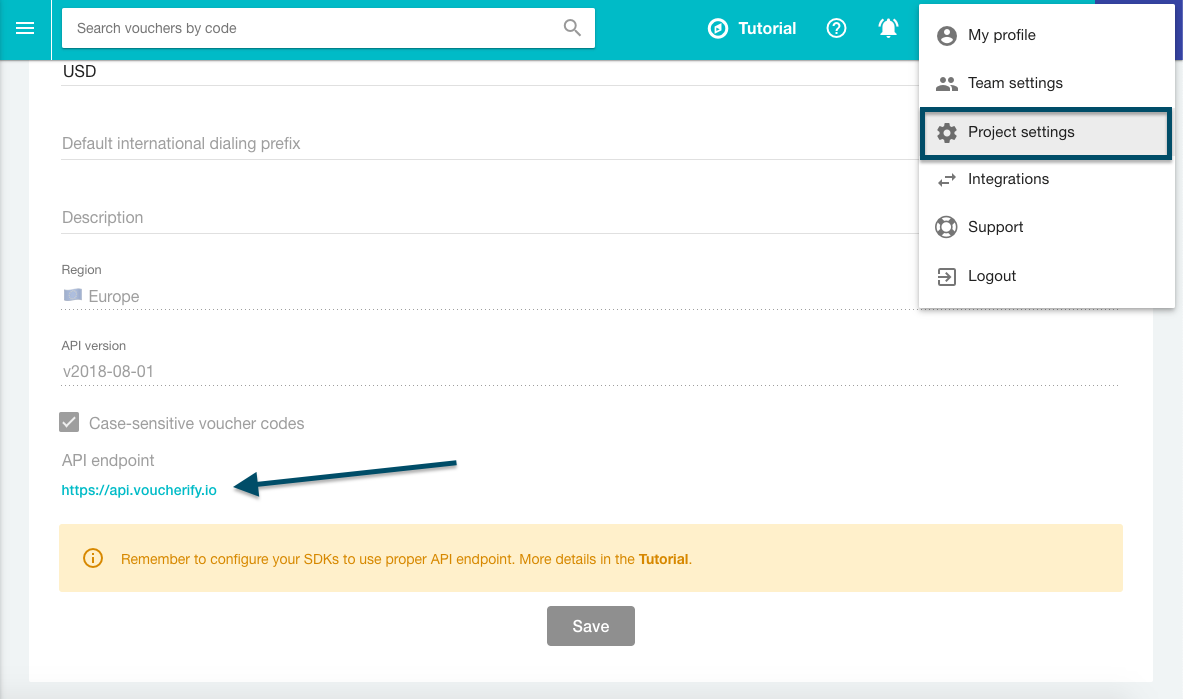This screenshot has height=699, width=1183.
Task: Click the Save button
Action: 590,626
